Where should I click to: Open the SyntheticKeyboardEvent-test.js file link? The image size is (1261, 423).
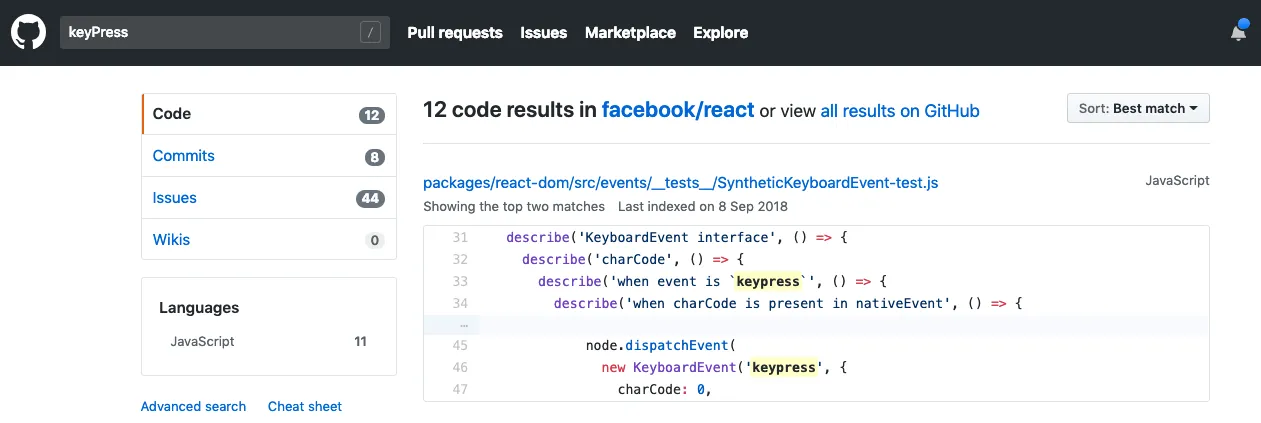click(680, 183)
